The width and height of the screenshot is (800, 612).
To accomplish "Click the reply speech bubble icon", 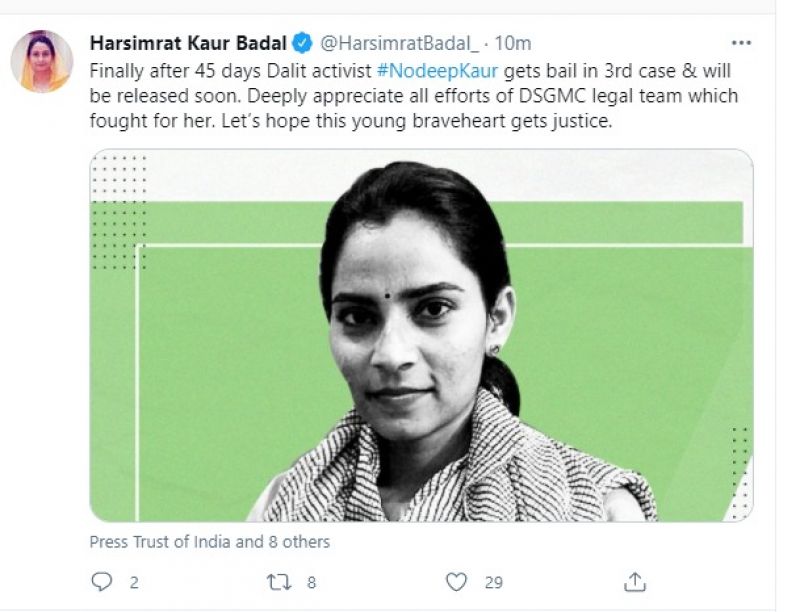I will point(102,581).
